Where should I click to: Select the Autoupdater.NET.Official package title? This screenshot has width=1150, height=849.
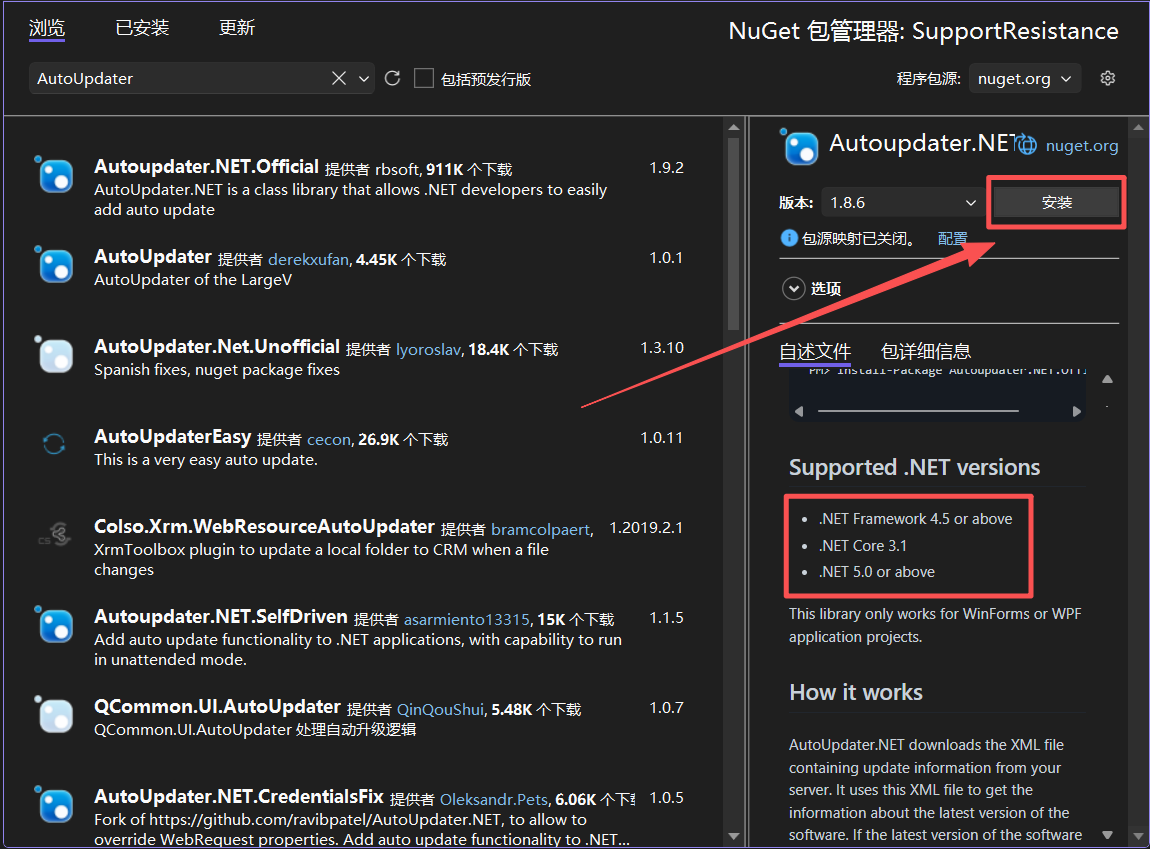click(206, 166)
